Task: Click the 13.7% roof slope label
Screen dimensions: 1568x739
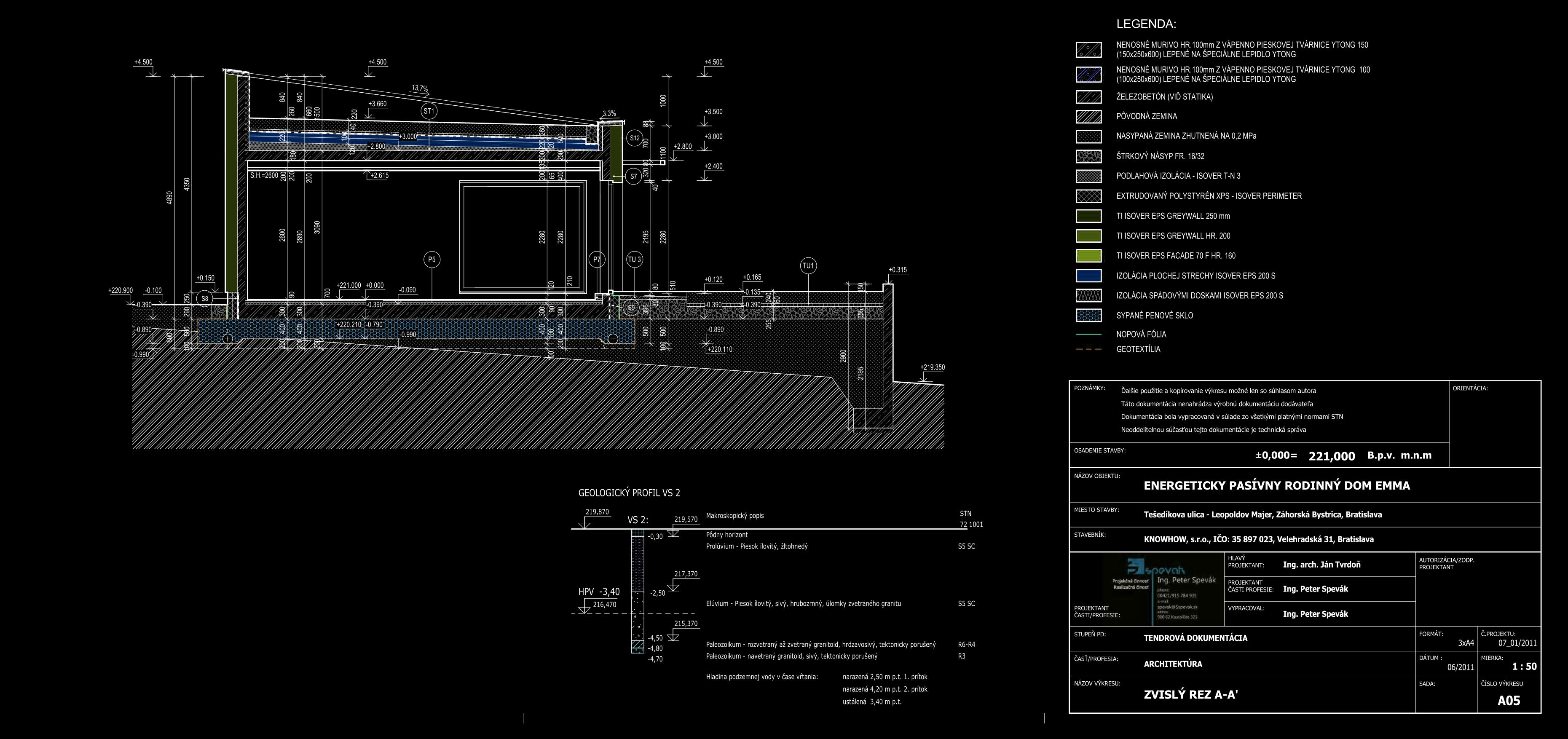Action: point(419,88)
